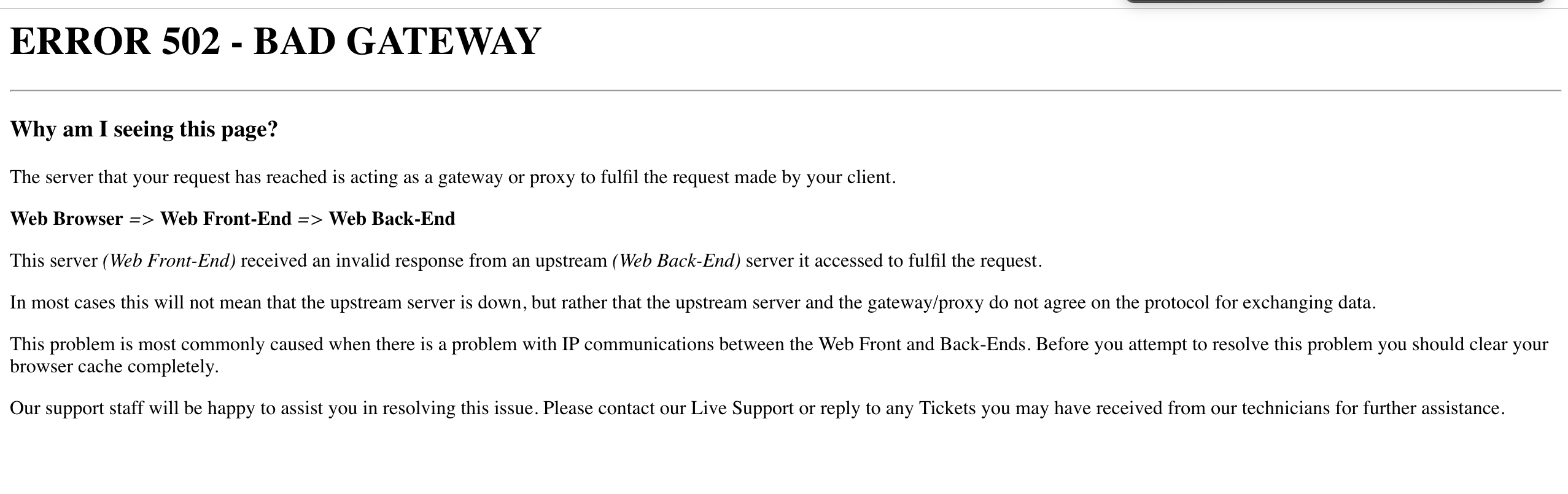Screen dimensions: 1568x494
Task: Click the ERROR 502 - BAD GATEWAY heading
Action: pos(276,41)
